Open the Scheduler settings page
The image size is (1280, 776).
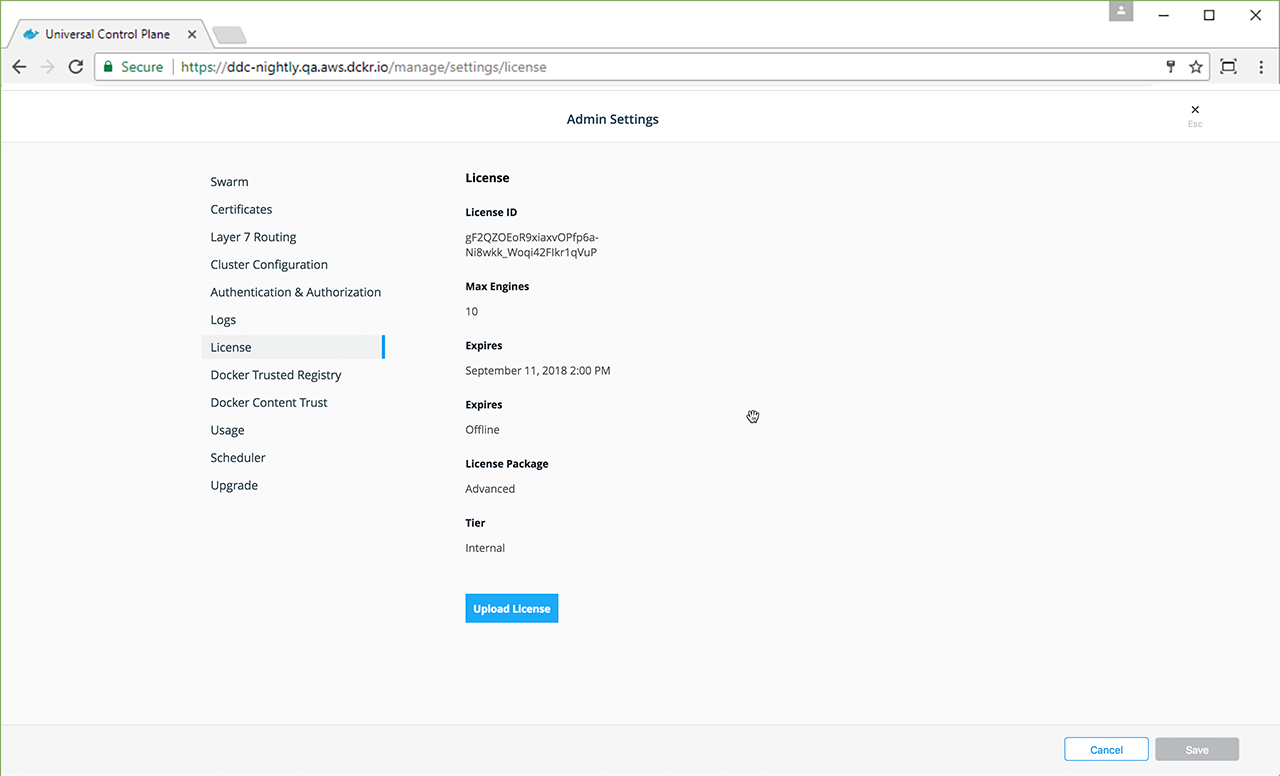(238, 458)
